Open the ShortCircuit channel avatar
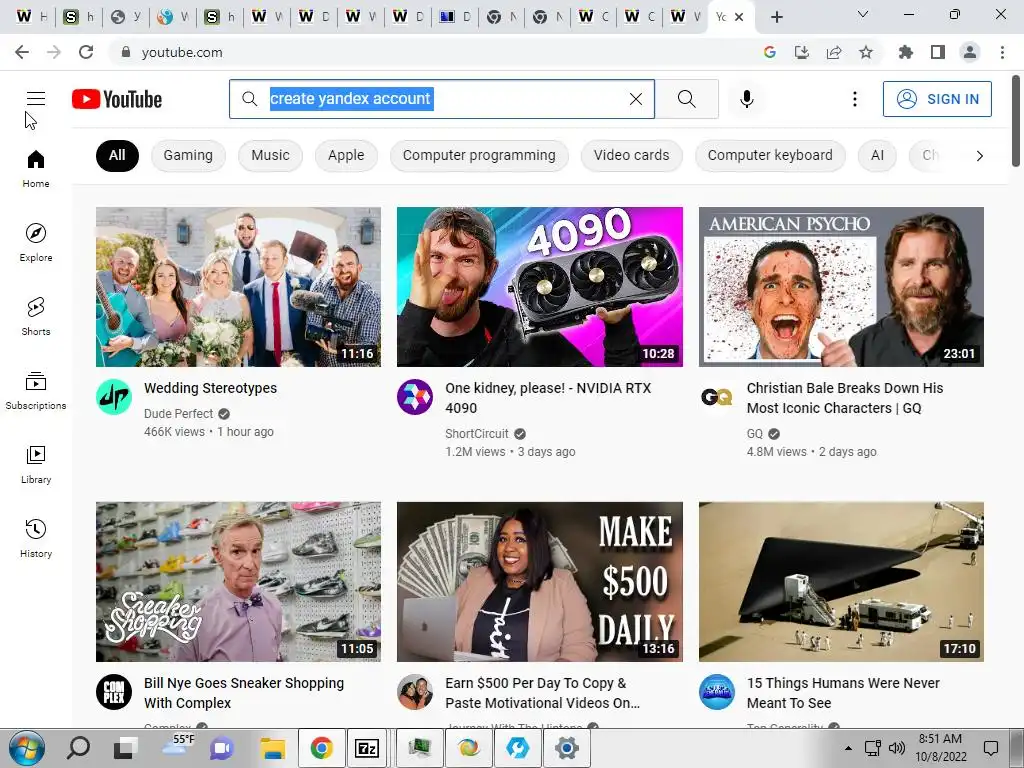The width and height of the screenshot is (1024, 768). 415,396
